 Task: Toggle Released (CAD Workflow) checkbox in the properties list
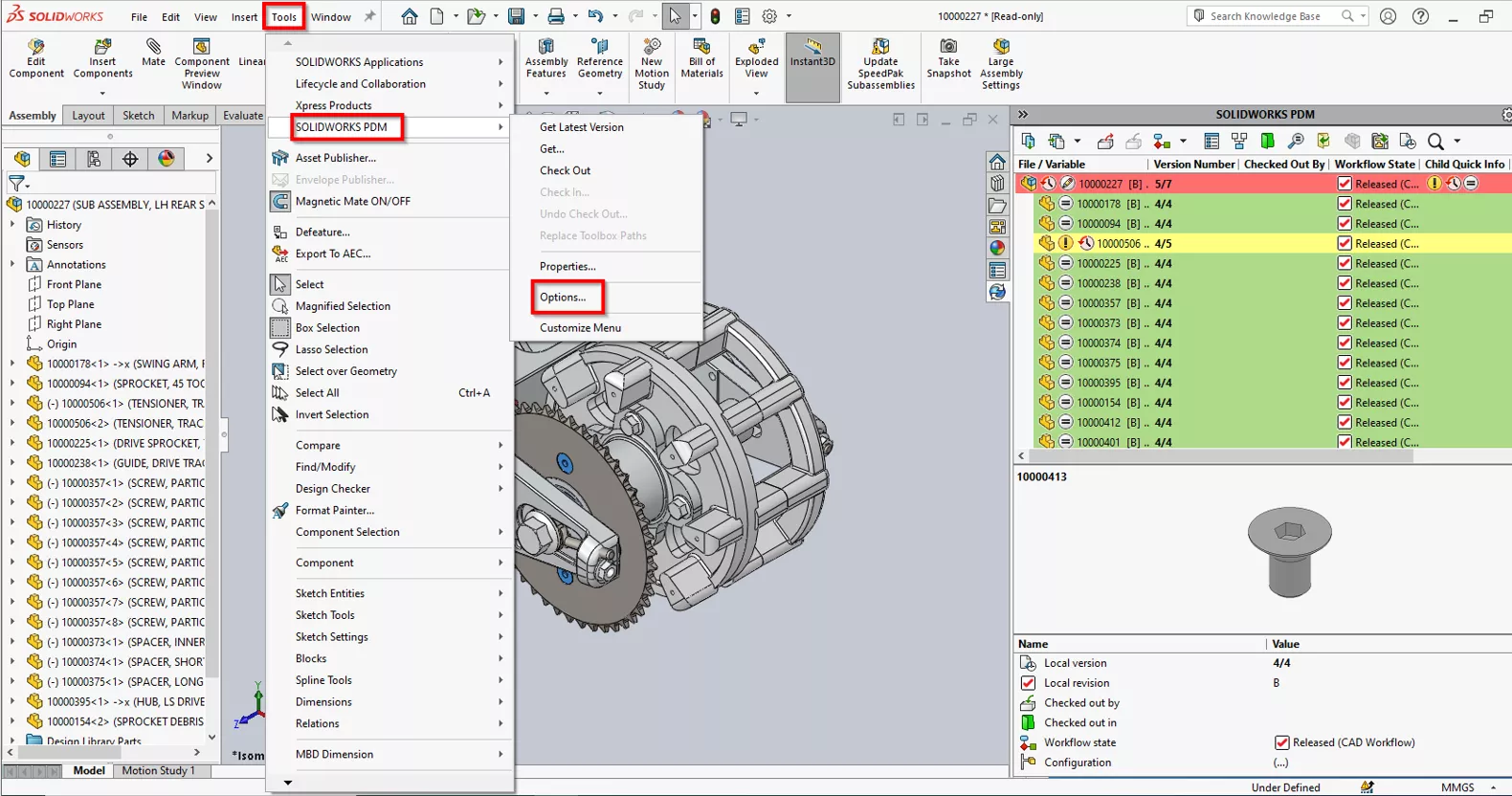pyautogui.click(x=1282, y=742)
